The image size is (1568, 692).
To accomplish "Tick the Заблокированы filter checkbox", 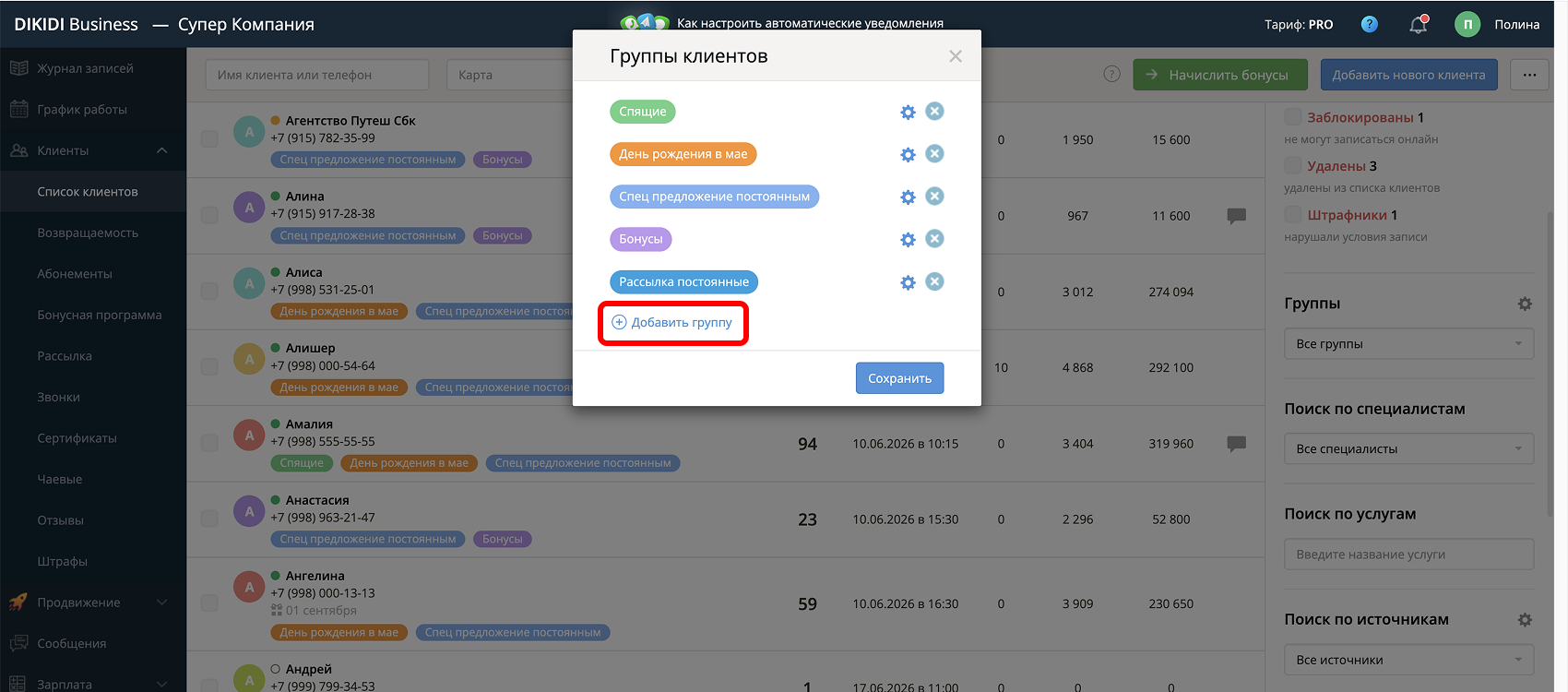I will pos(1293,116).
